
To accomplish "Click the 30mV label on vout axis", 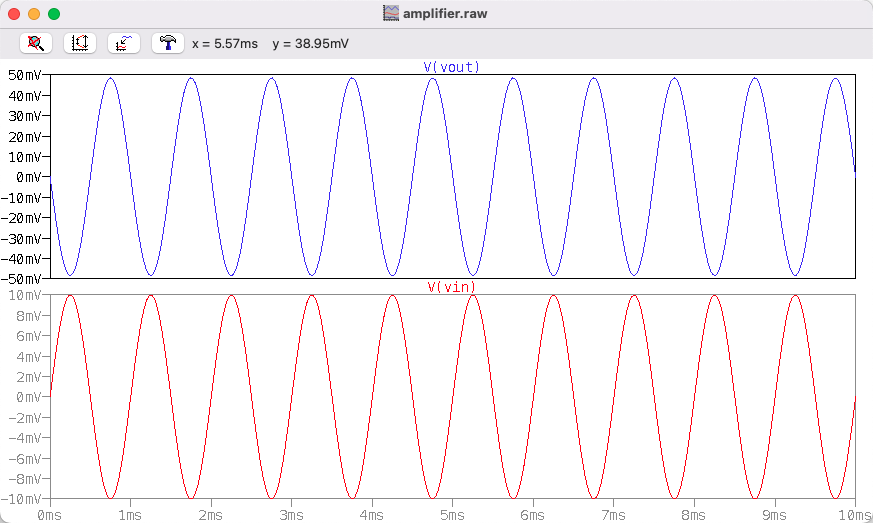I will pos(24,116).
